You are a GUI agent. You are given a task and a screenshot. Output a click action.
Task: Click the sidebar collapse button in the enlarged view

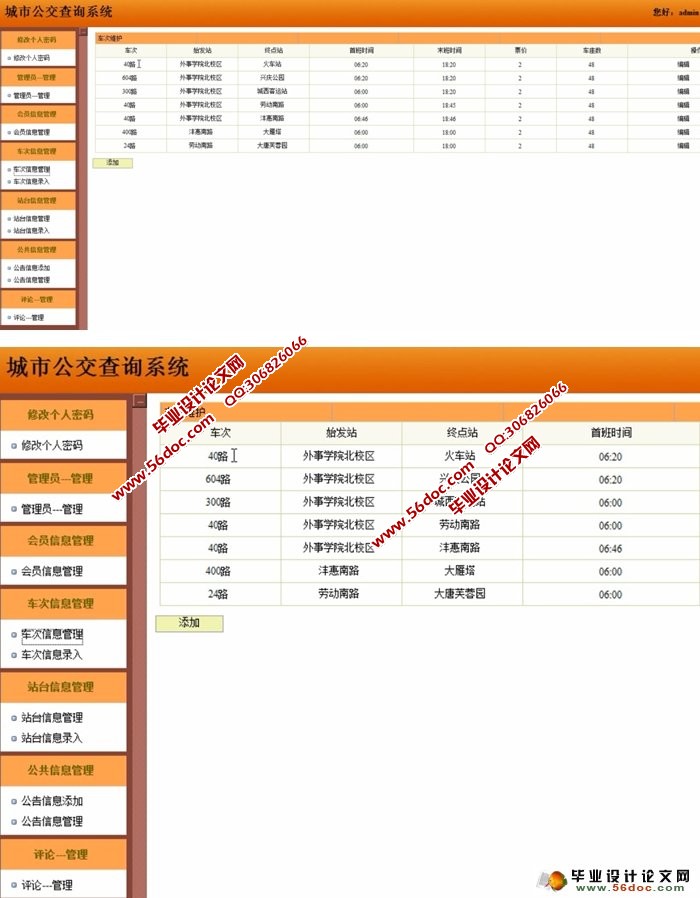point(140,401)
